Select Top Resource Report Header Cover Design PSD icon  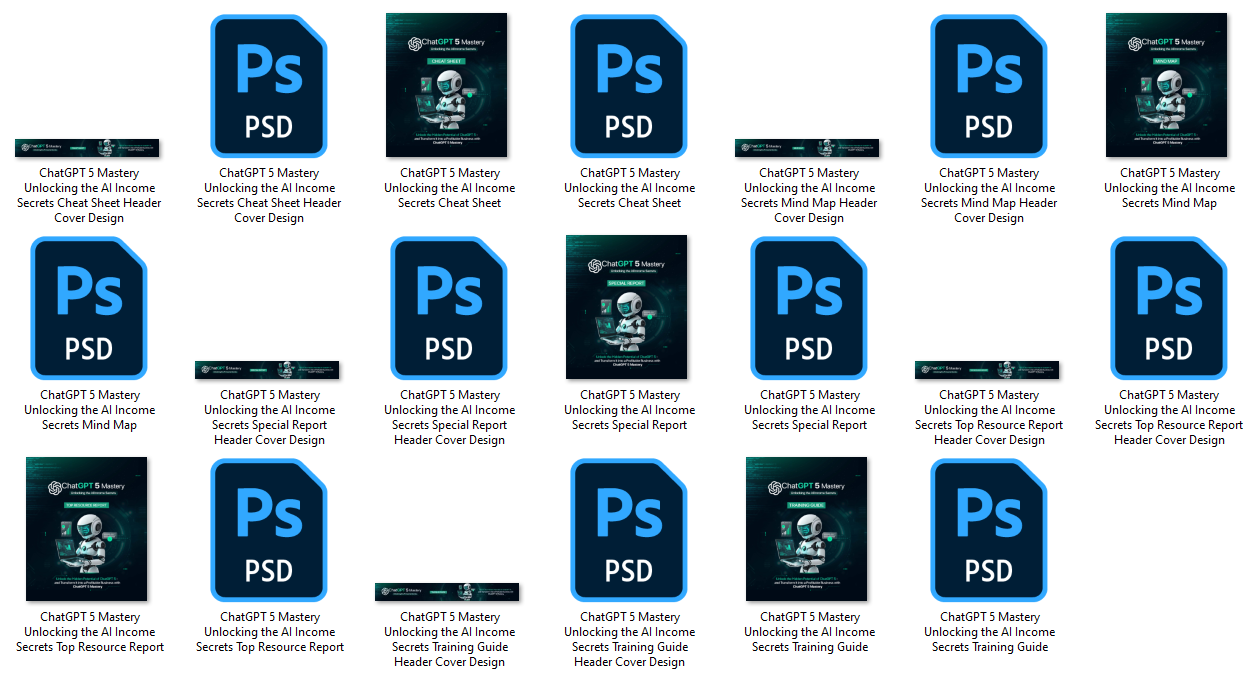point(1169,308)
